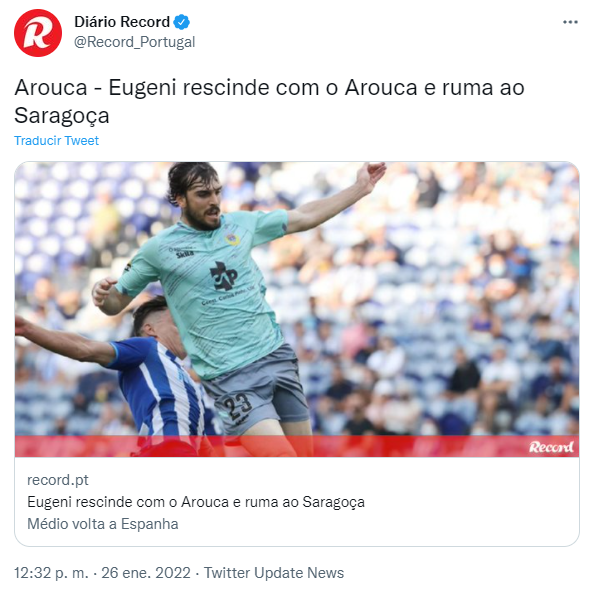
Task: Click the Record watermark logo on image
Action: click(551, 447)
